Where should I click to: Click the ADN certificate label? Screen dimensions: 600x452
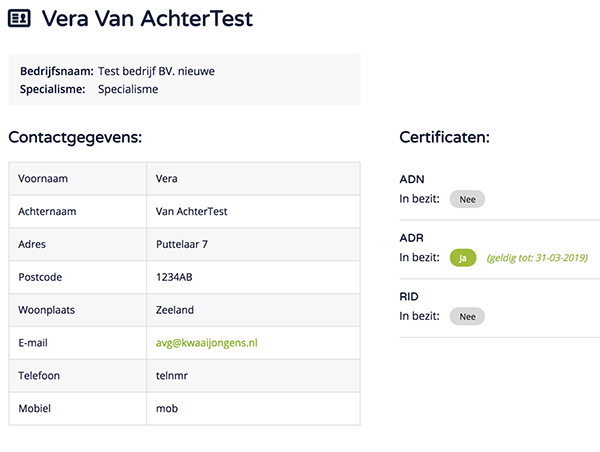pos(411,179)
